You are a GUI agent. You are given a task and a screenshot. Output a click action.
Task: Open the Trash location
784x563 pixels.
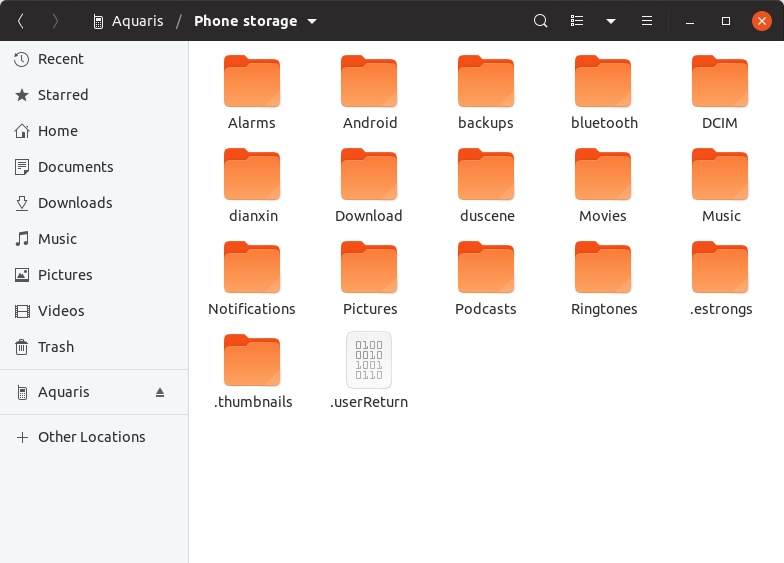(x=56, y=347)
